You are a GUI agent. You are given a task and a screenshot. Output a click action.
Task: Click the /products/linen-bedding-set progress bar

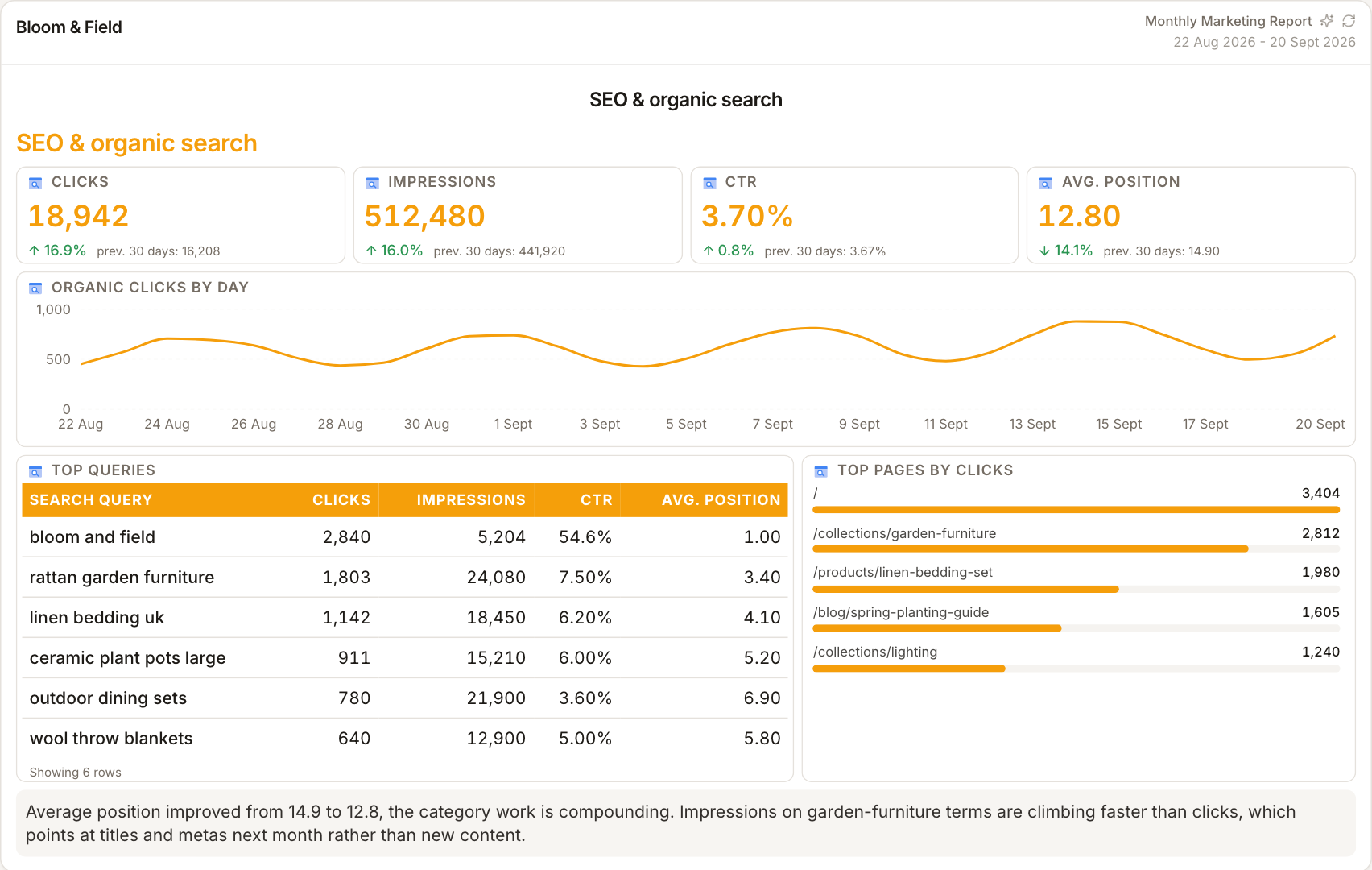pyautogui.click(x=1077, y=590)
